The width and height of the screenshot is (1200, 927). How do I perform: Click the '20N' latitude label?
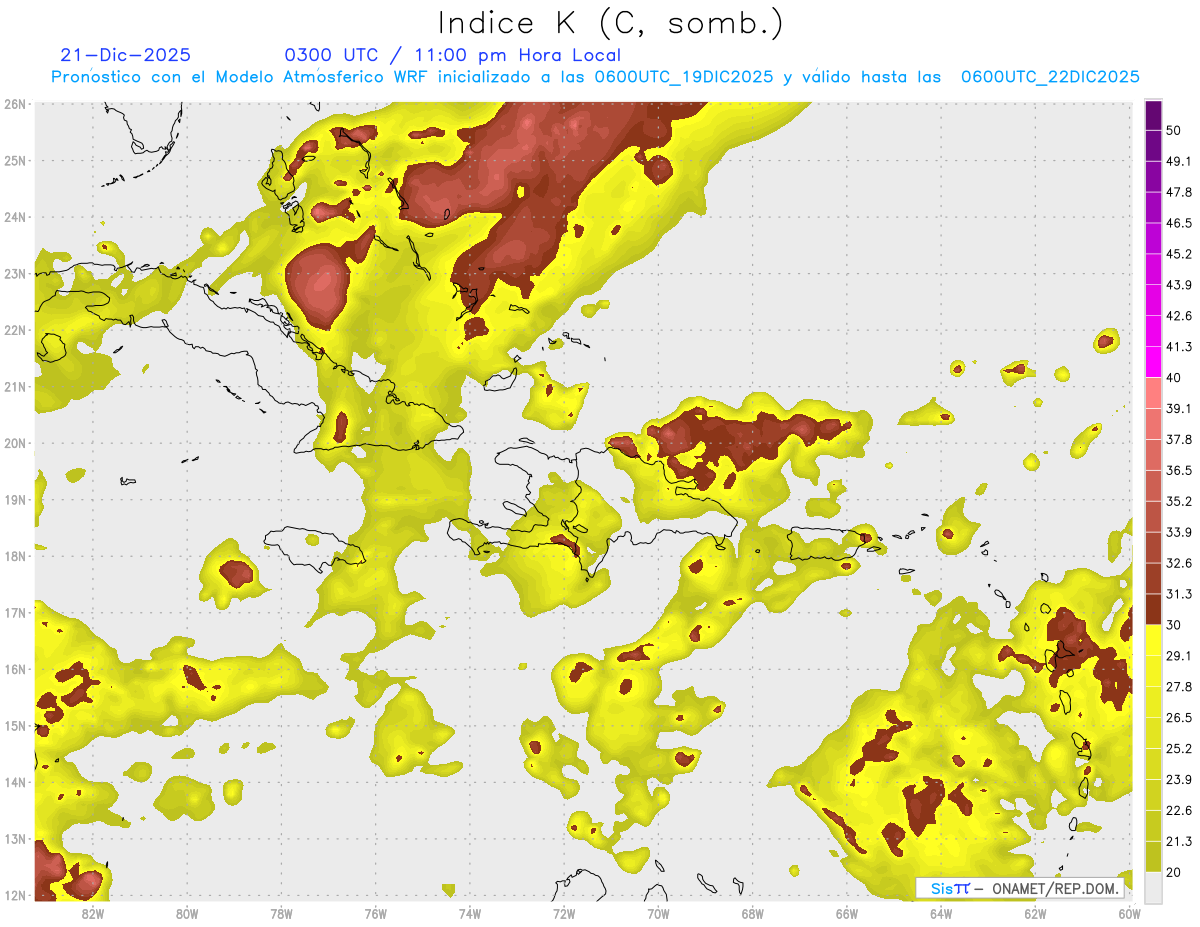pos(15,443)
